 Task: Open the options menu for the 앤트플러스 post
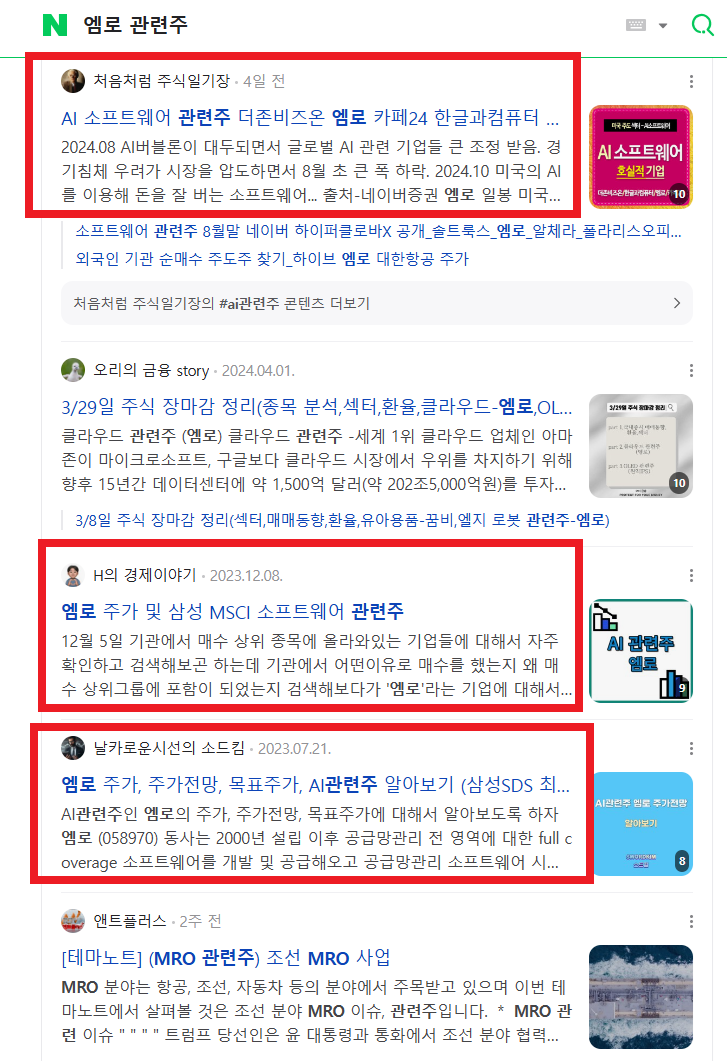(x=691, y=921)
